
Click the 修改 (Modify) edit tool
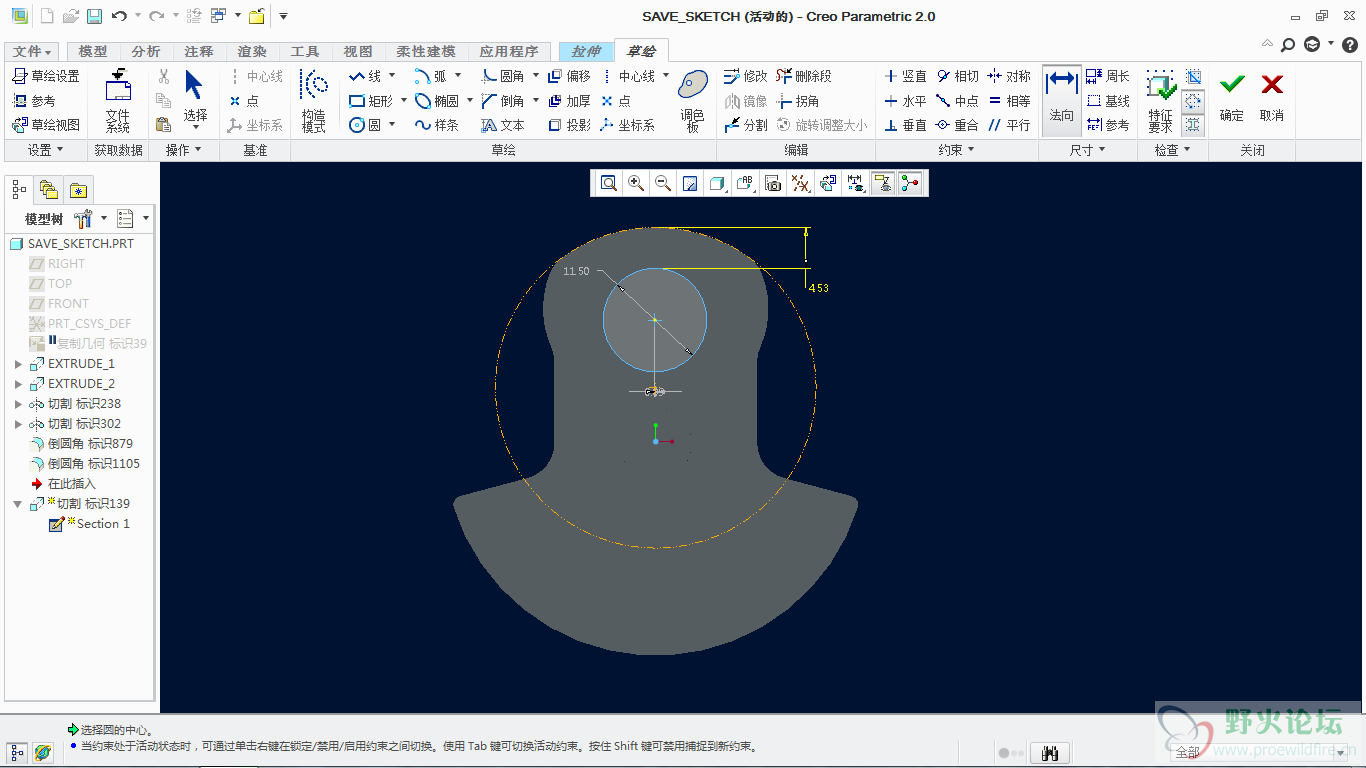click(746, 76)
